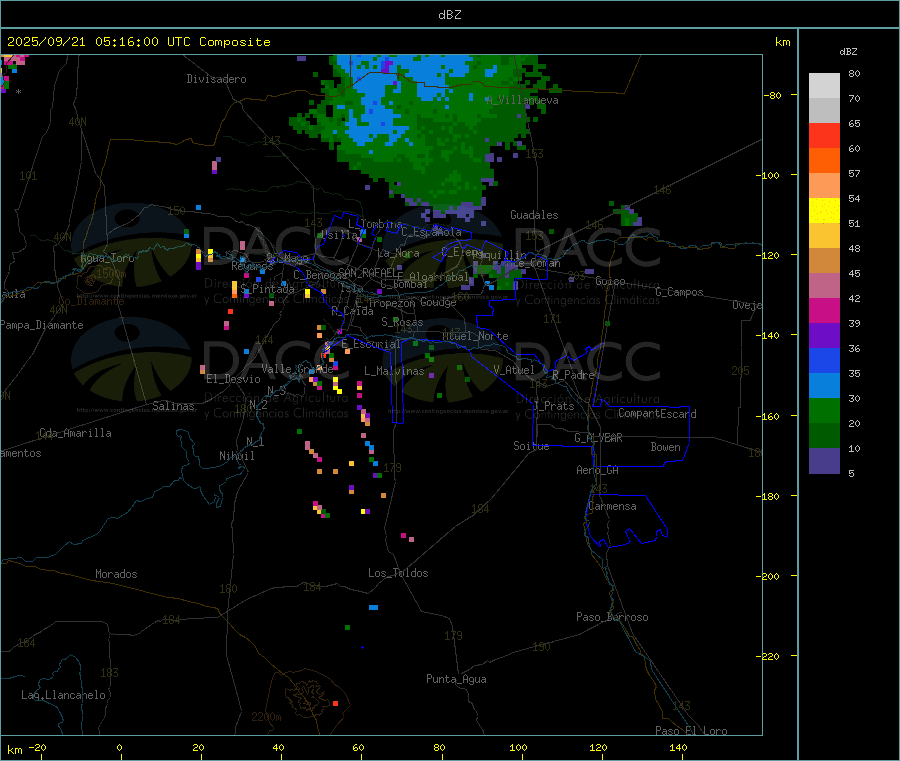Click the Salinas location label

[173, 406]
